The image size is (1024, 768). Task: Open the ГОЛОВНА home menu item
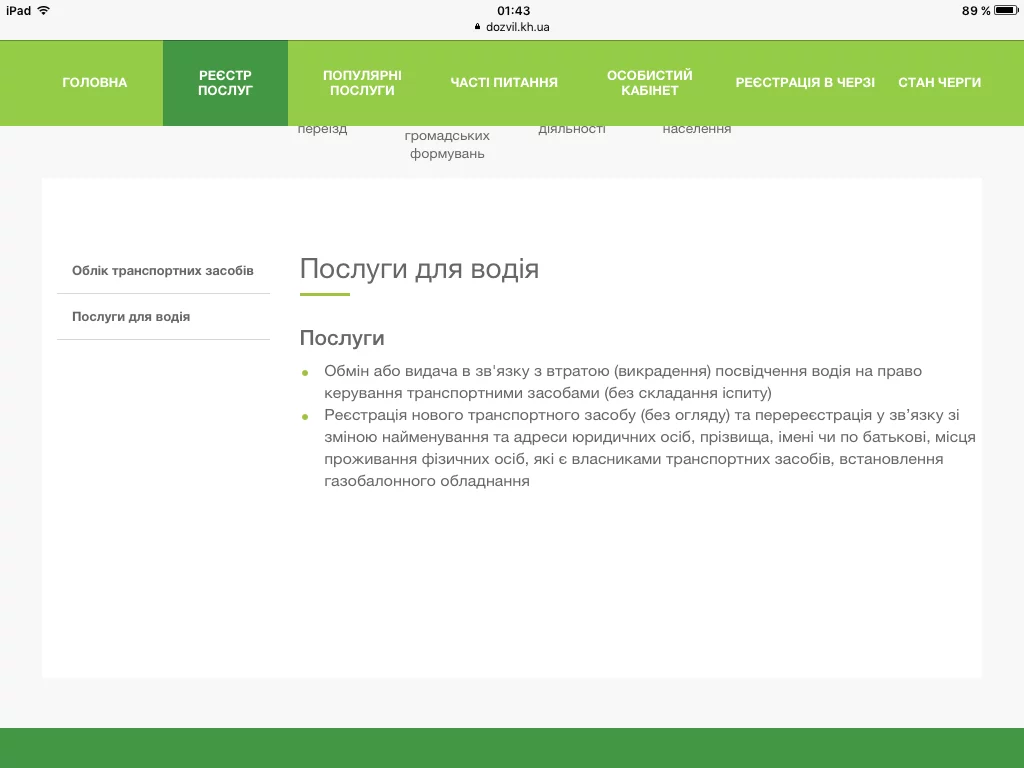(95, 83)
